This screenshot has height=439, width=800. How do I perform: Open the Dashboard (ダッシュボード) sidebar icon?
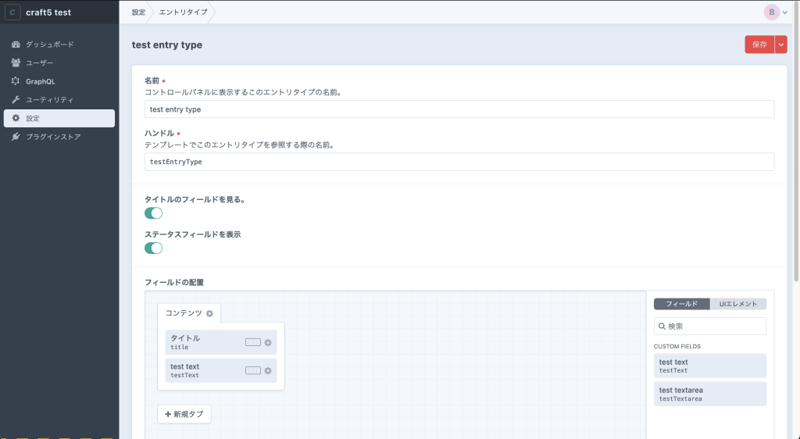click(x=16, y=45)
